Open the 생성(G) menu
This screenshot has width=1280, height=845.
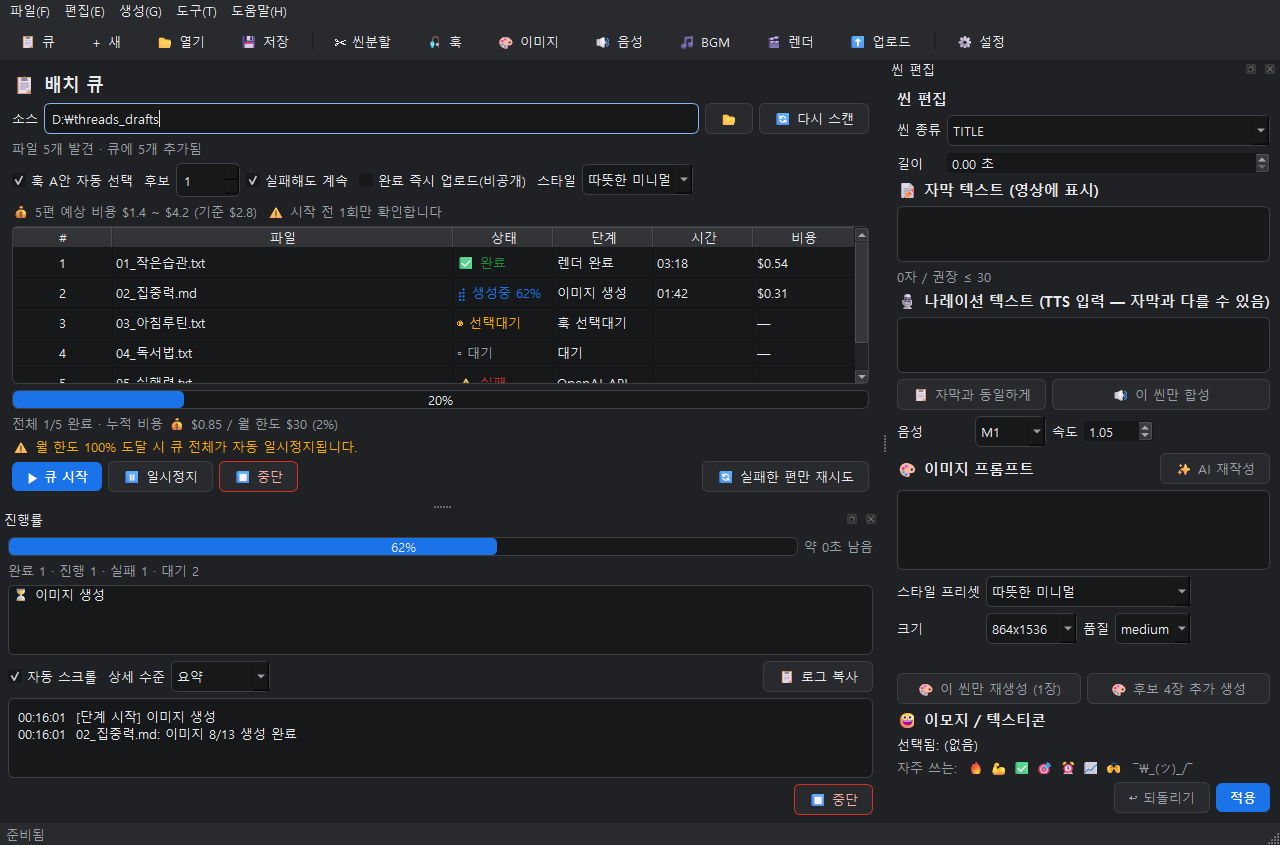(140, 12)
